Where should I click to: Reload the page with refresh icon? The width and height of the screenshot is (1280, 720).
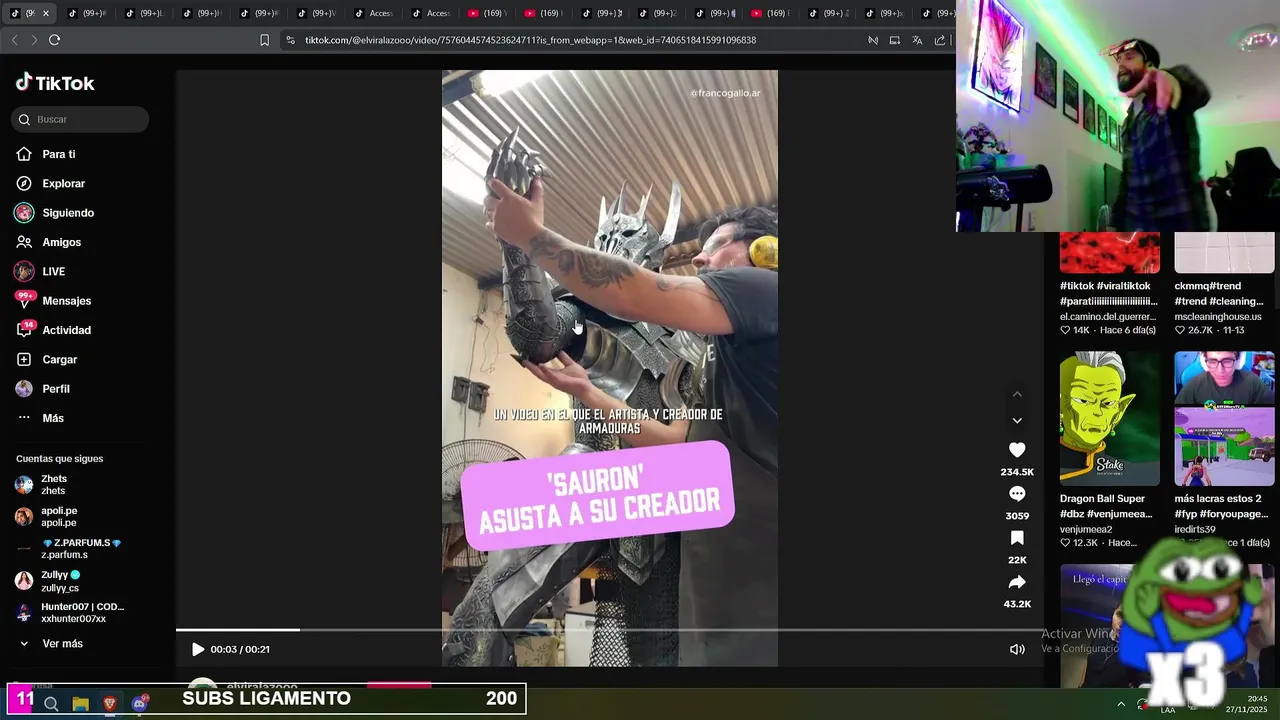pos(54,40)
